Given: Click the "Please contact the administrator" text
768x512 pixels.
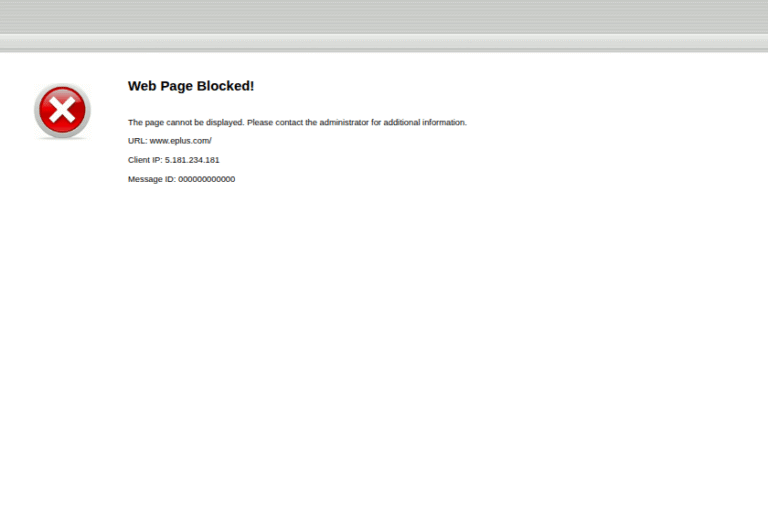Looking at the screenshot, I should 307,123.
